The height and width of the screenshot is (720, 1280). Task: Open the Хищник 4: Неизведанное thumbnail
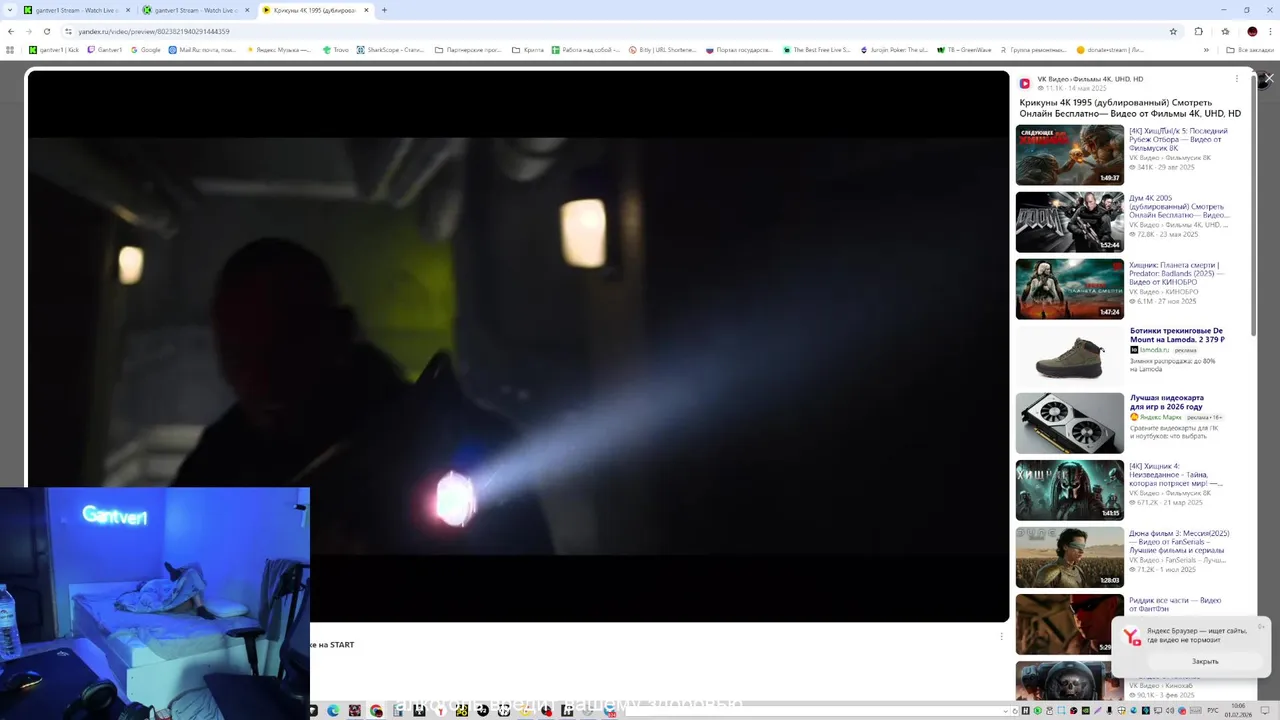[x=1070, y=490]
